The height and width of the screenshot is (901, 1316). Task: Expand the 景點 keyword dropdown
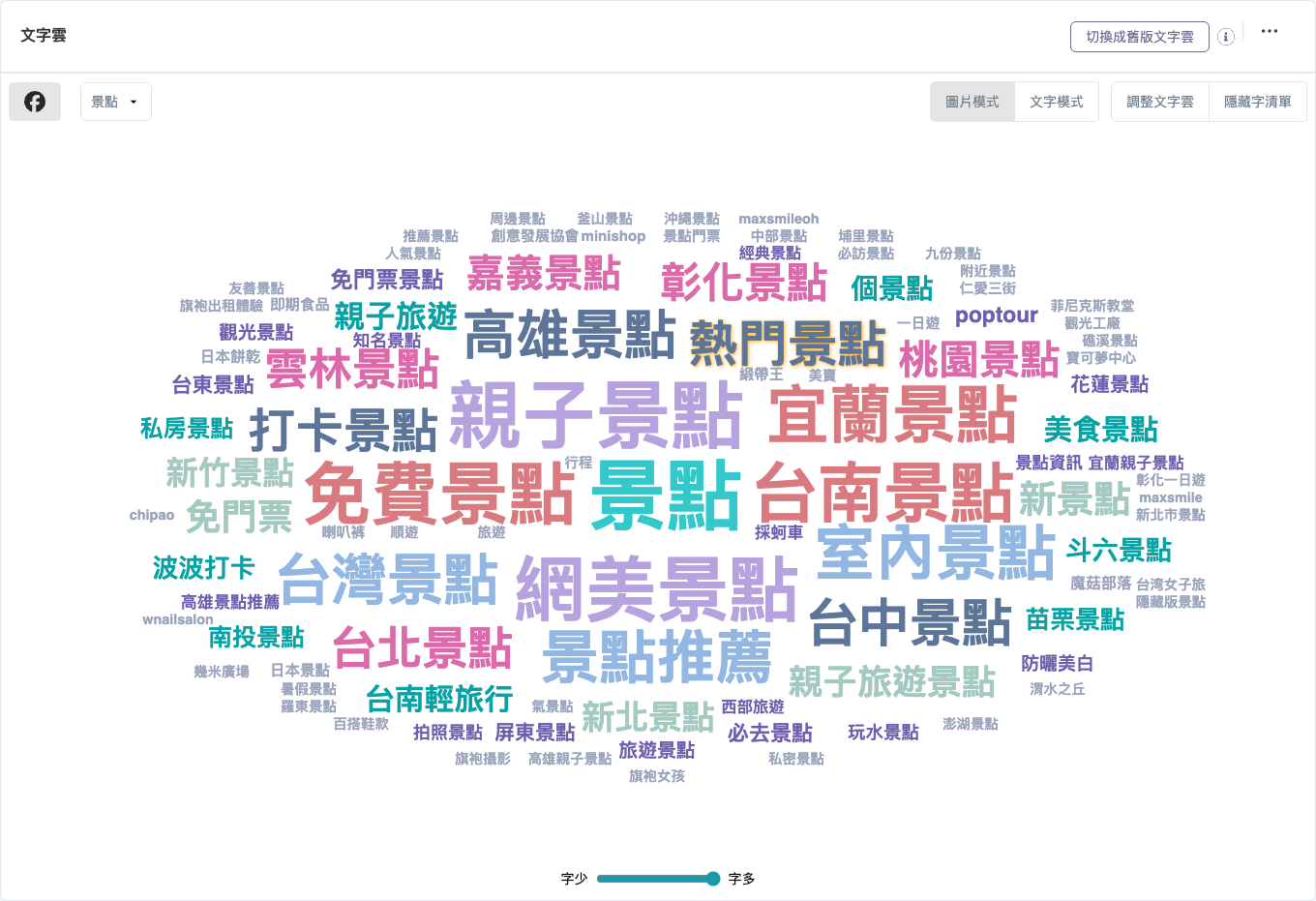click(115, 102)
